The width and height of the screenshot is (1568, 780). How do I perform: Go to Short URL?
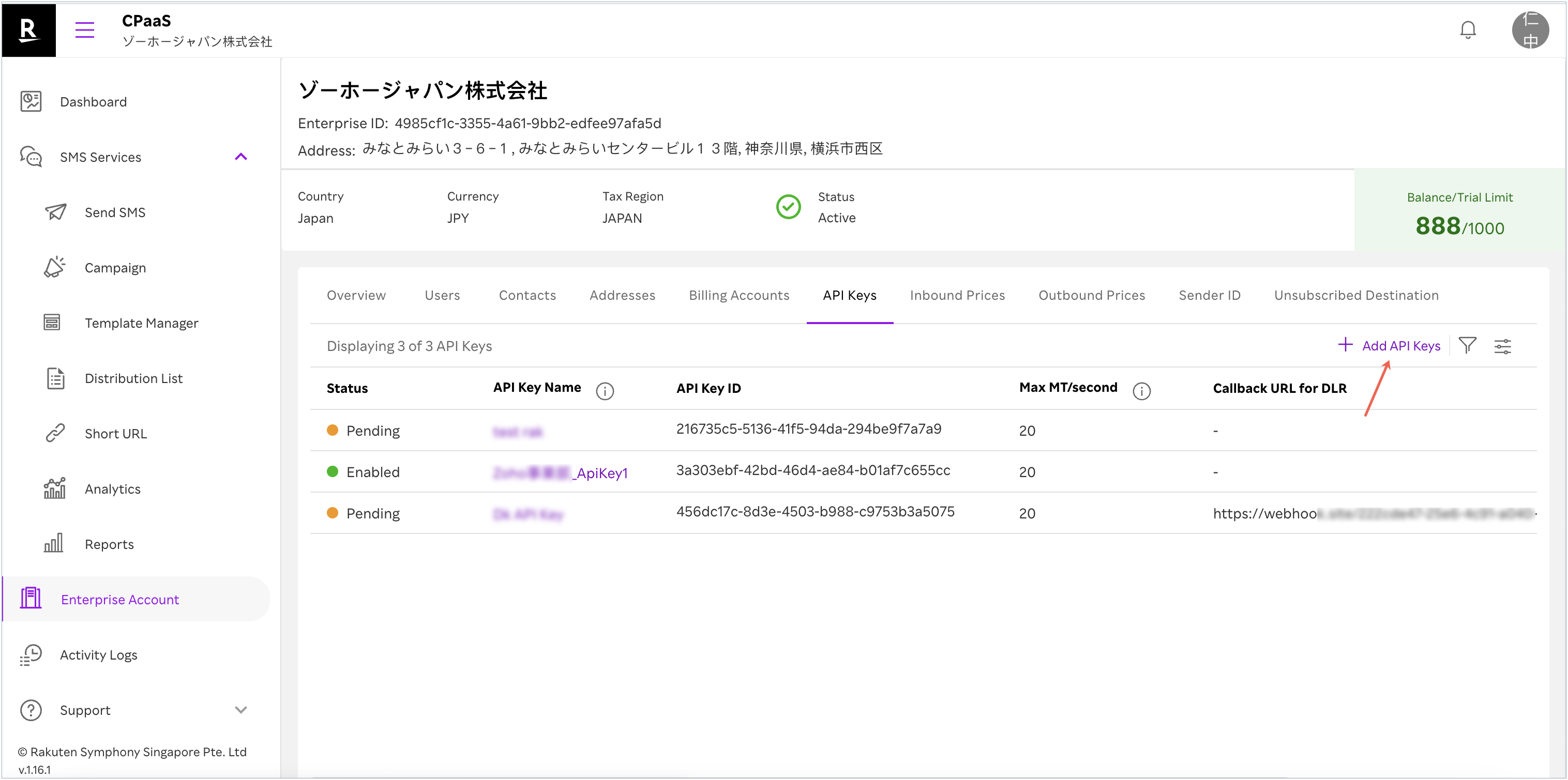coord(116,434)
